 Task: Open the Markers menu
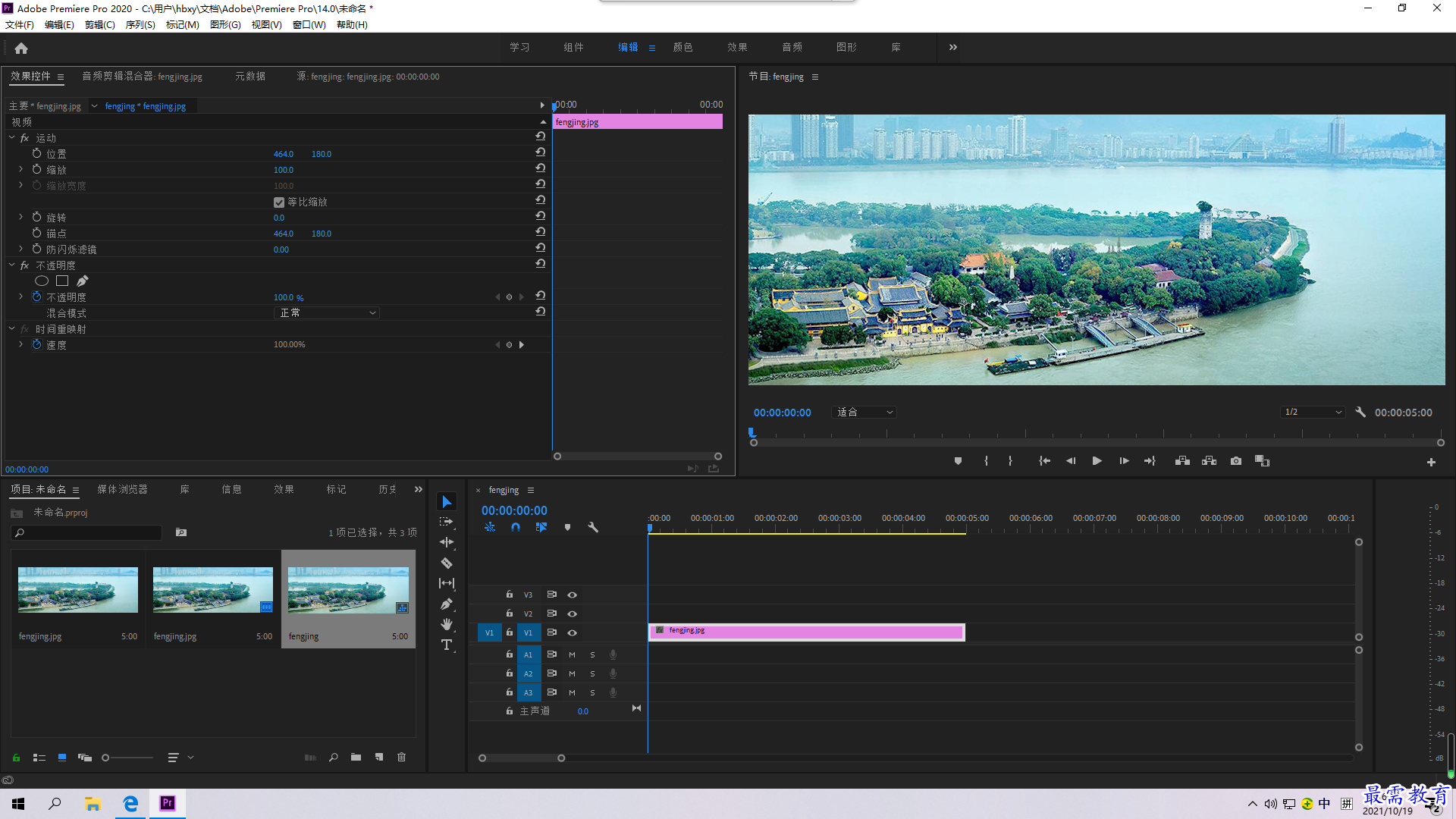pos(183,25)
